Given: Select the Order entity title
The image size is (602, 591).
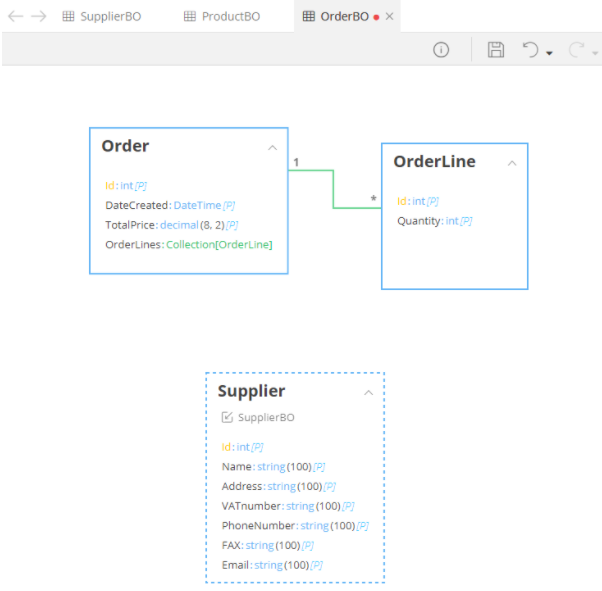Looking at the screenshot, I should coord(125,146).
